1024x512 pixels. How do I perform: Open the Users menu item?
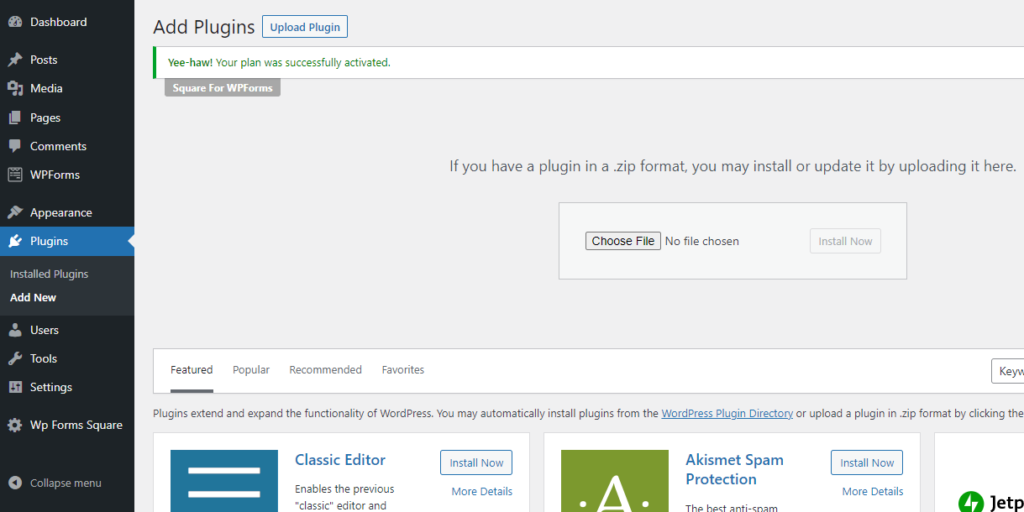[67, 330]
